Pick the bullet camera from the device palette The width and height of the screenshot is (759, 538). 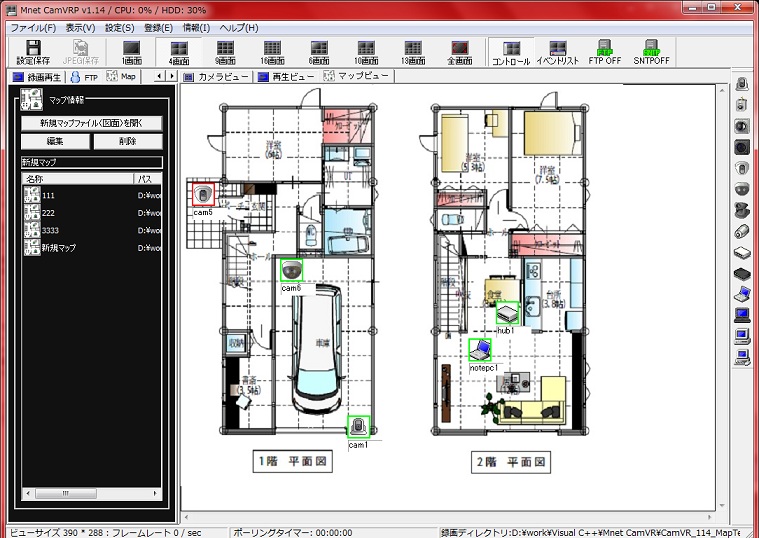(x=742, y=231)
